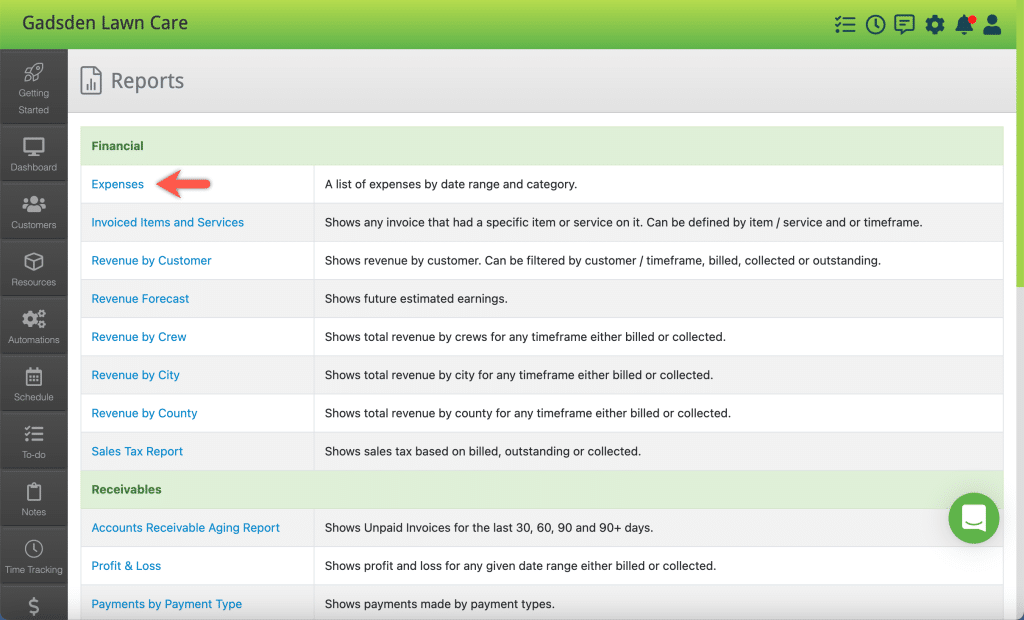Open Invoiced Items and Services report

click(x=167, y=222)
